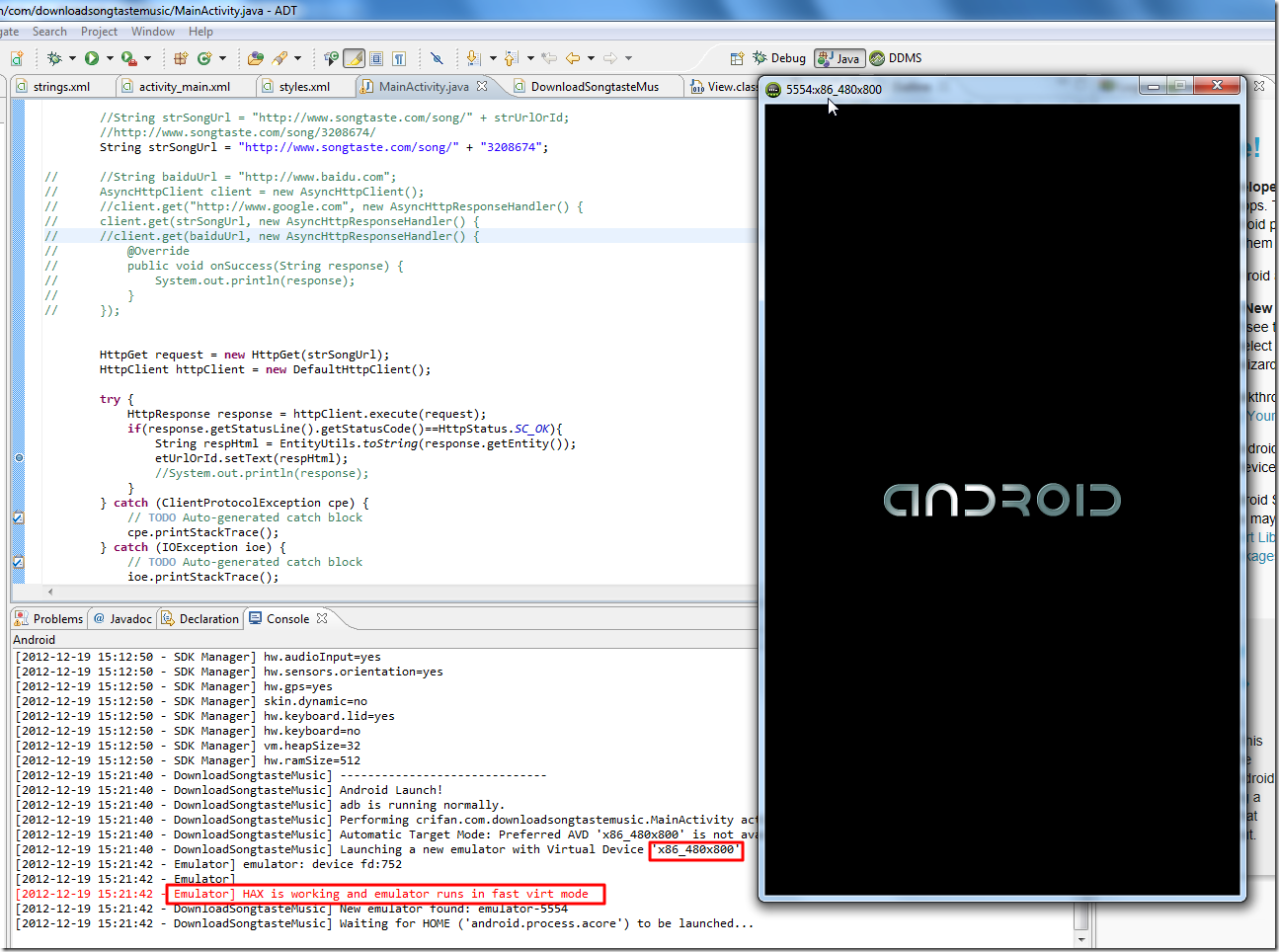This screenshot has height=952, width=1279.
Task: Switch to the Debug perspective
Action: [779, 58]
